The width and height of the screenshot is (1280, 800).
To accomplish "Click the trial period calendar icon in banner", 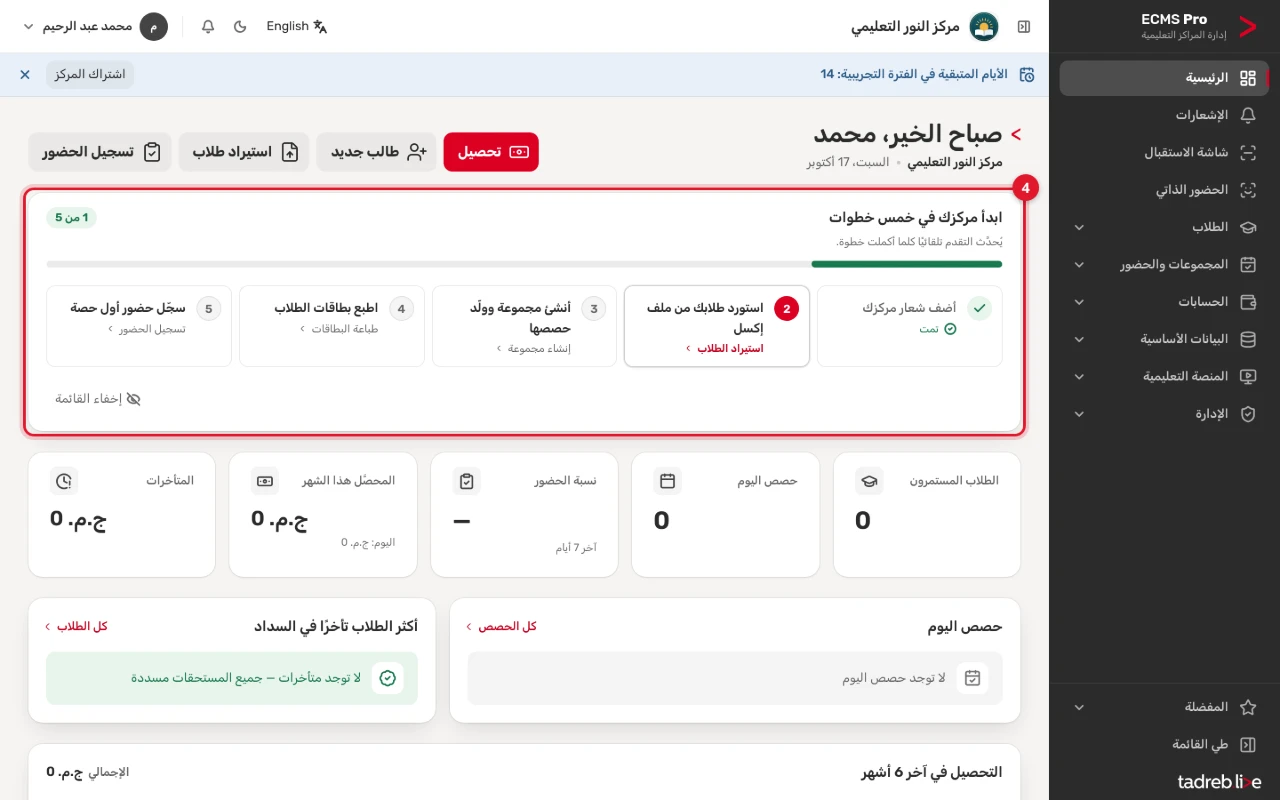I will pyautogui.click(x=1027, y=75).
